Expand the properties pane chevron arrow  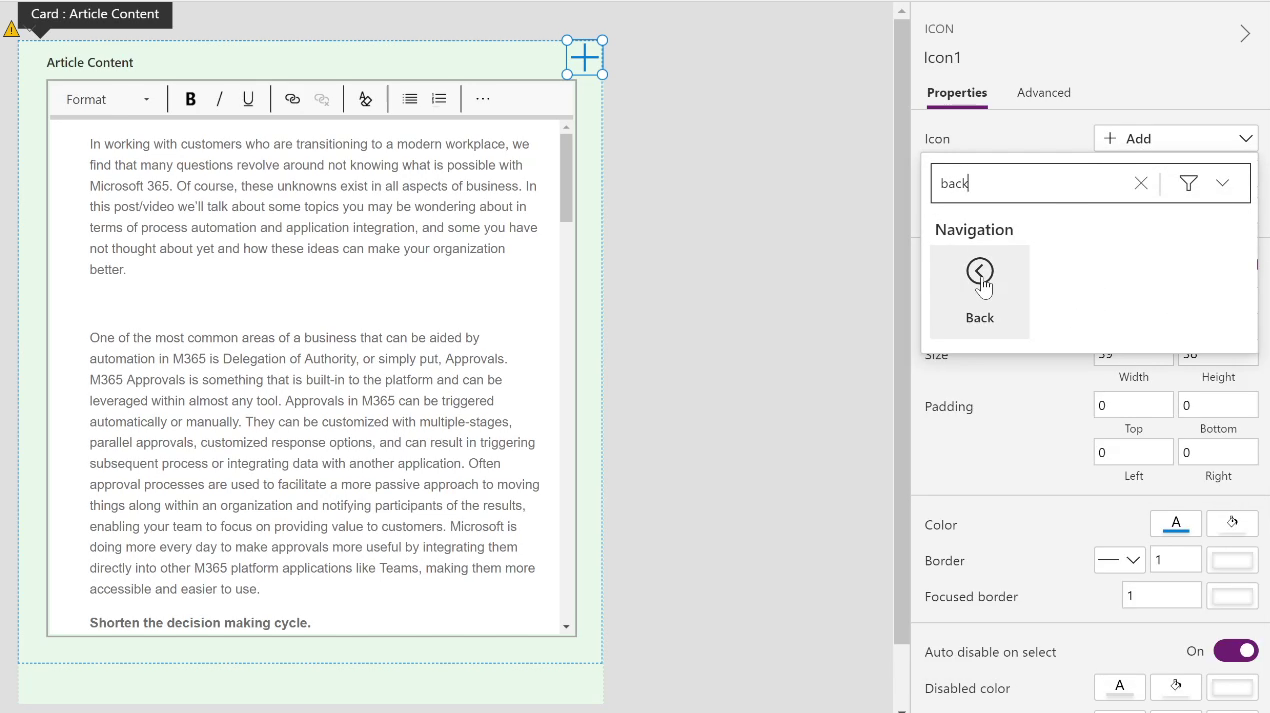coord(1245,34)
